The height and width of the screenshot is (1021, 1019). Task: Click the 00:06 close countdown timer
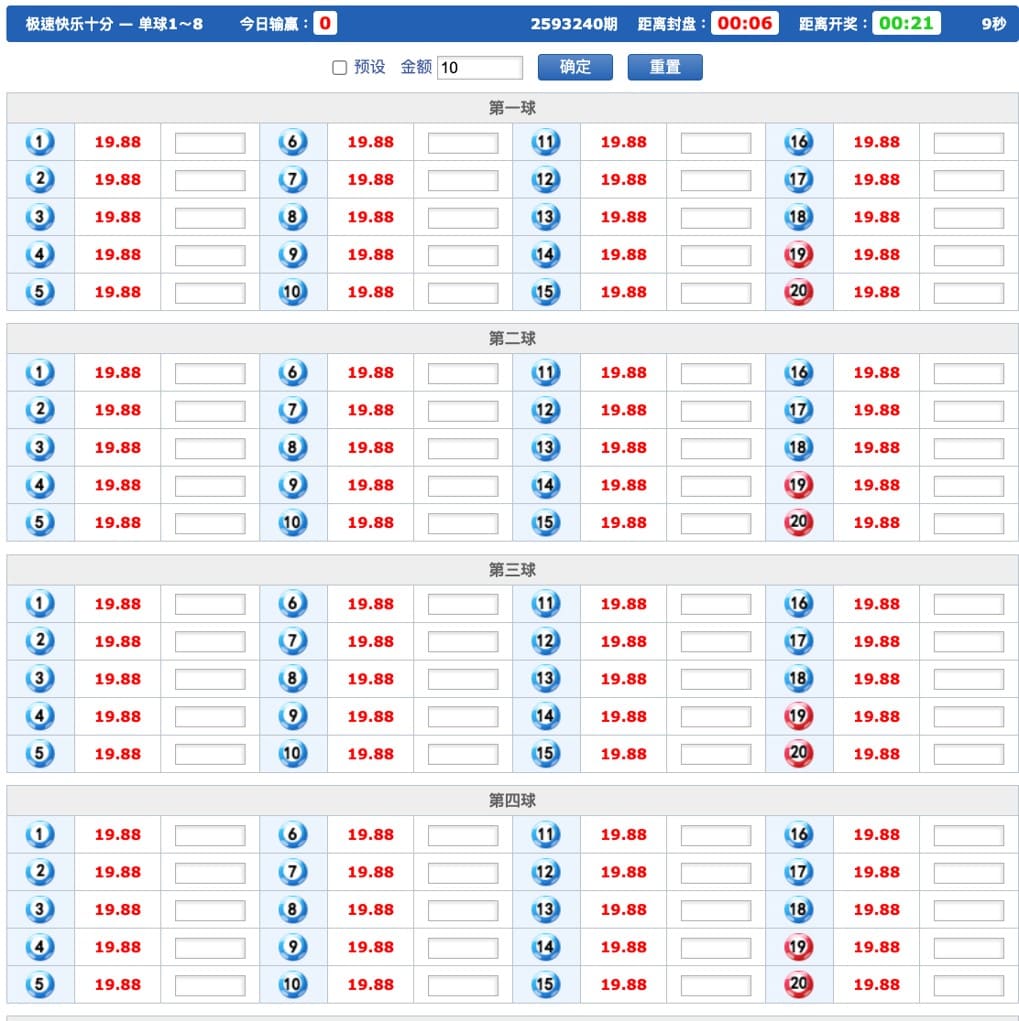(x=744, y=23)
